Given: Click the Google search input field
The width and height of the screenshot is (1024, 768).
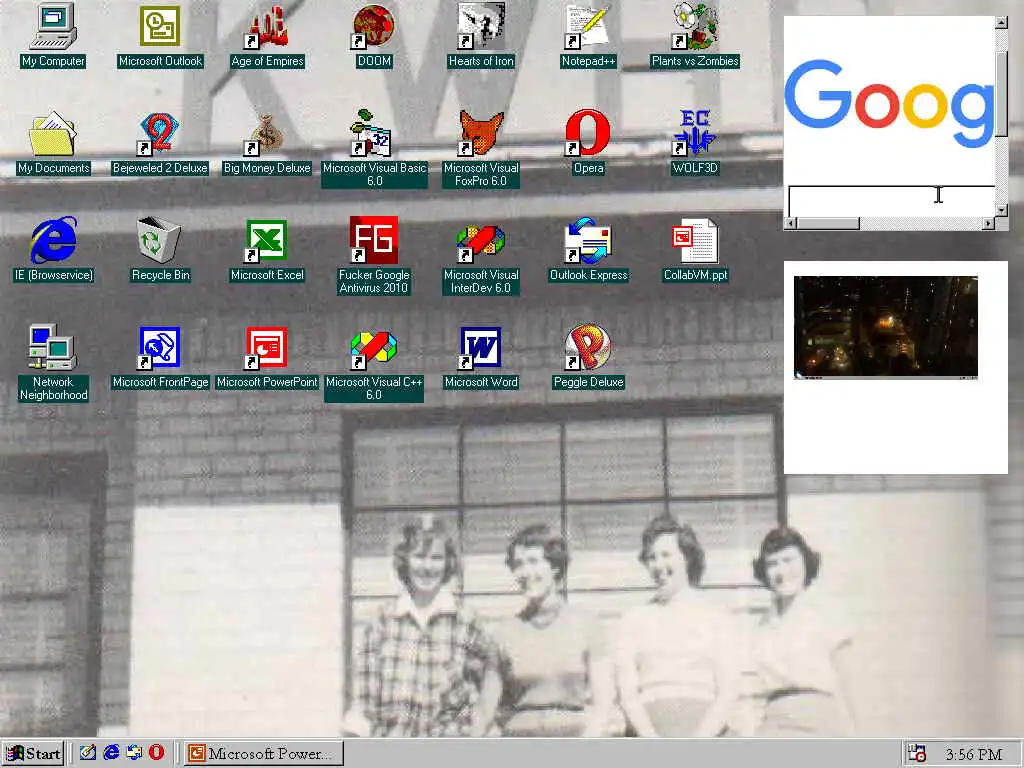Looking at the screenshot, I should [x=891, y=202].
